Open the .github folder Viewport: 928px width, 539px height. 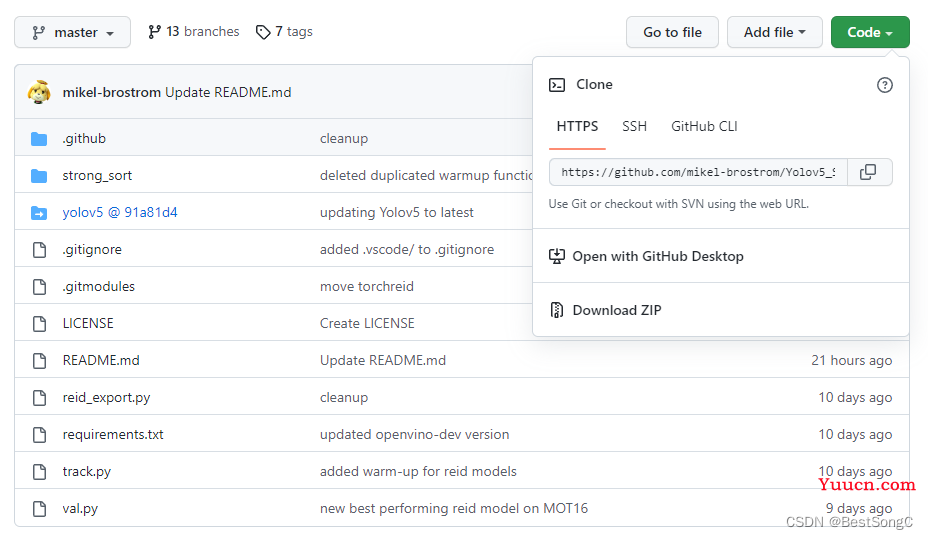click(x=84, y=138)
